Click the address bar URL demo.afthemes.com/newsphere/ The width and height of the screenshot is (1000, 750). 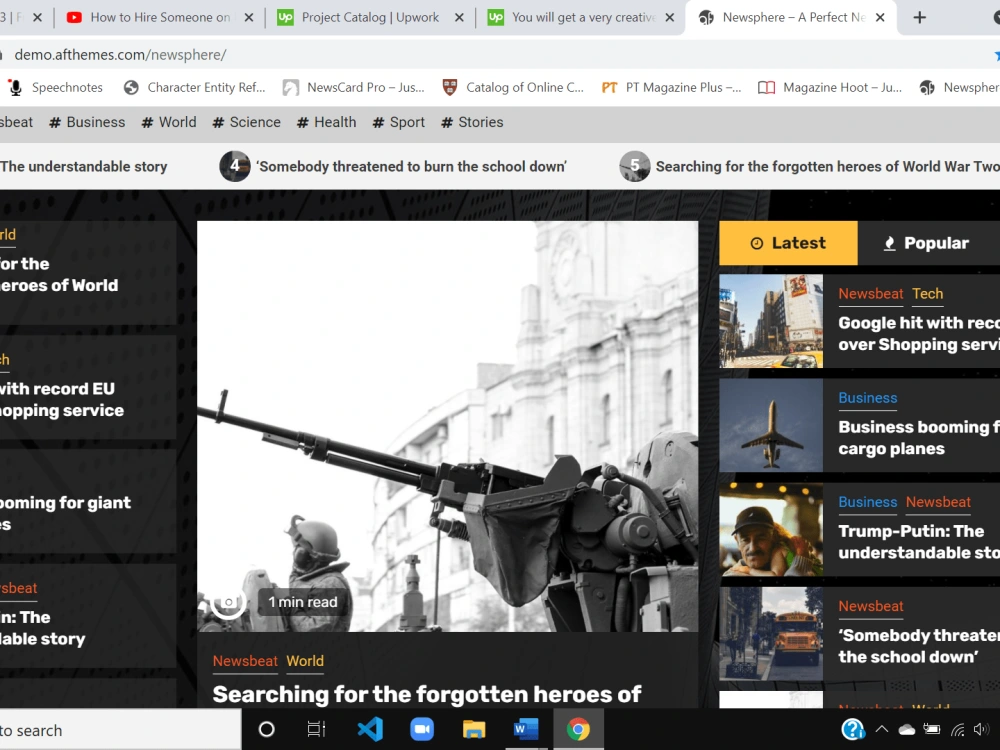click(121, 55)
